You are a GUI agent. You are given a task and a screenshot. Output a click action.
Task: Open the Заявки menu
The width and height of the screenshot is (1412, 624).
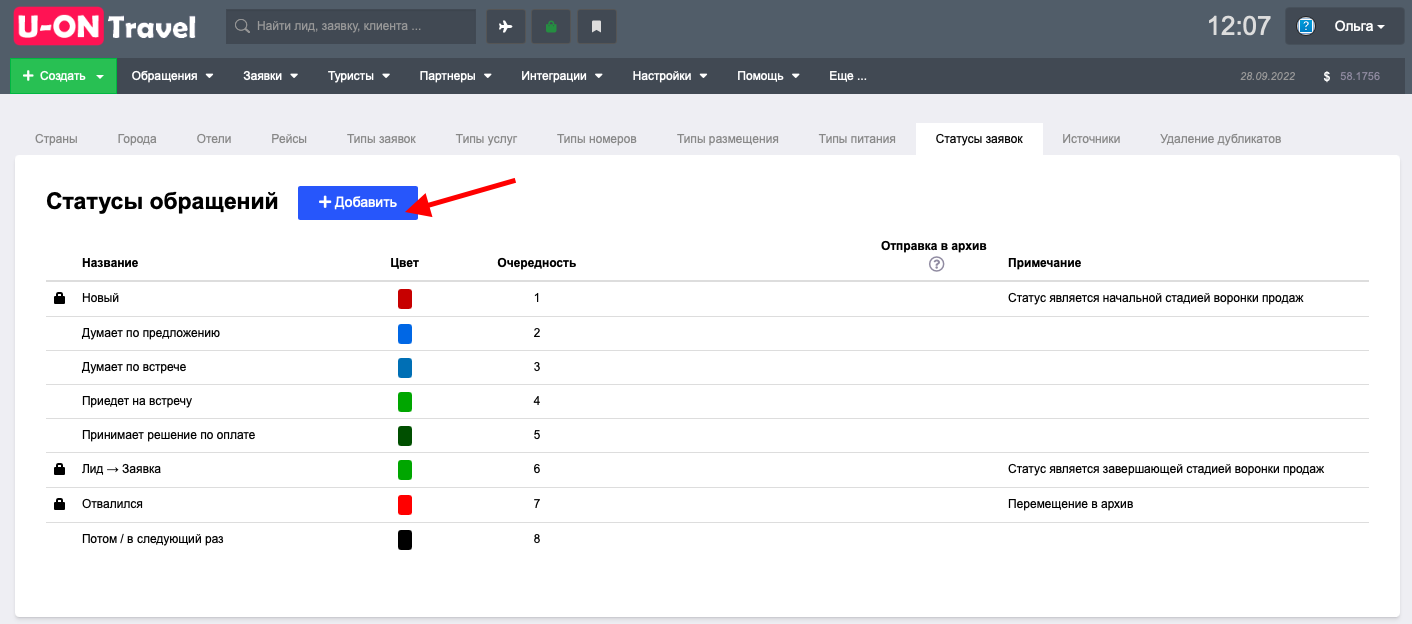tap(271, 76)
